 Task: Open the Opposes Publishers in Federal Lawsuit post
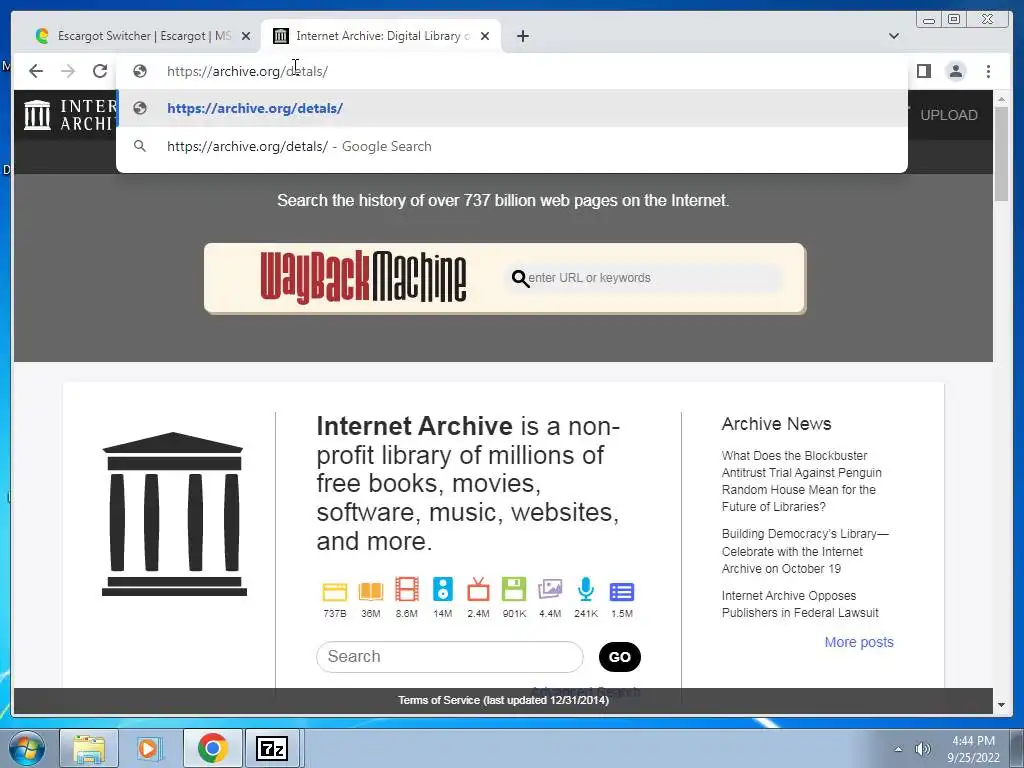coord(799,604)
